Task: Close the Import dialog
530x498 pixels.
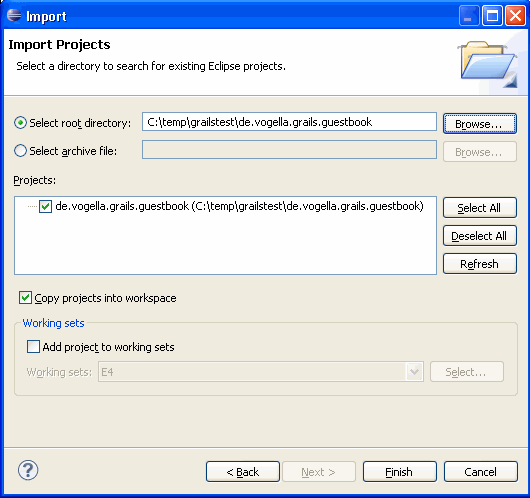Action: tap(515, 16)
